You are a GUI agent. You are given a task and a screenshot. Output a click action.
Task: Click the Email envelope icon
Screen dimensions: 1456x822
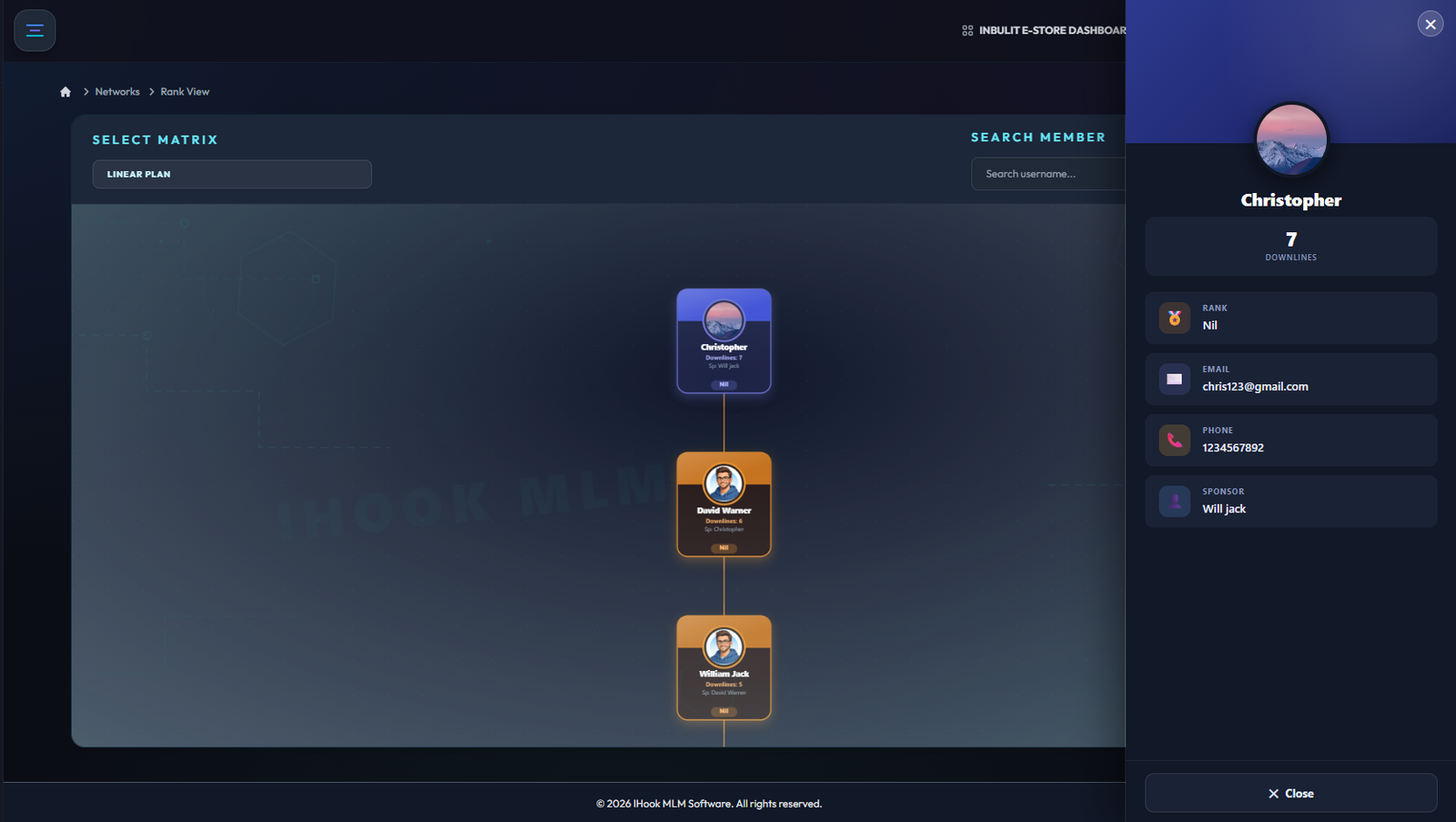pos(1175,379)
